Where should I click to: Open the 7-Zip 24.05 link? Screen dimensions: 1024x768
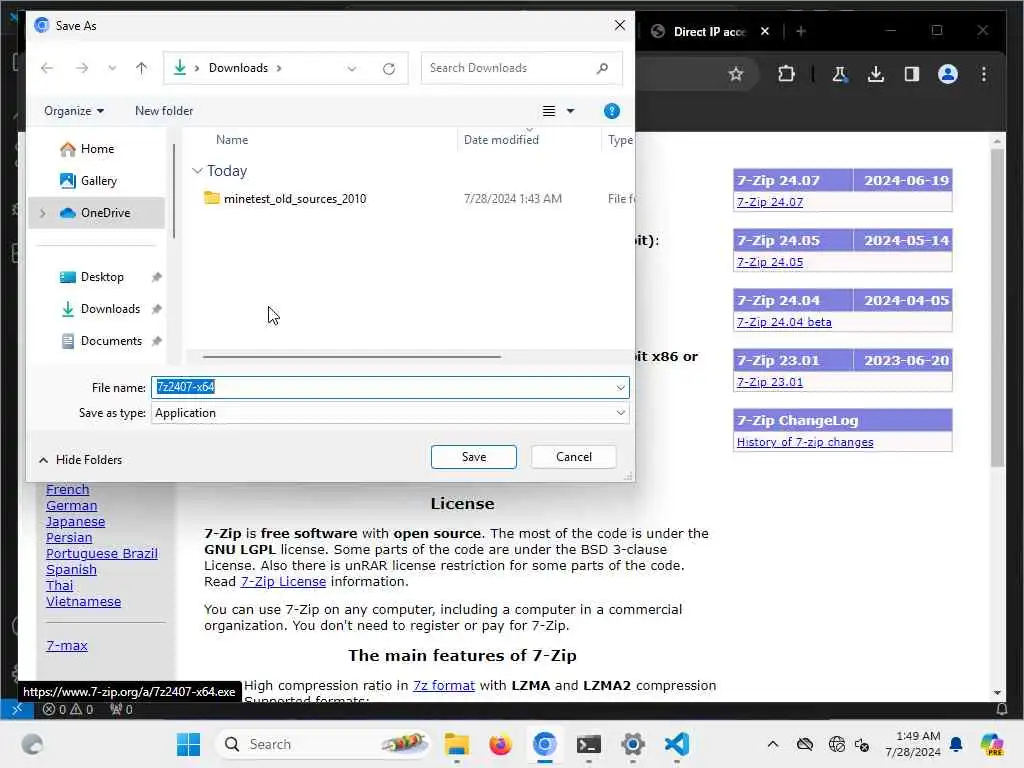770,263
